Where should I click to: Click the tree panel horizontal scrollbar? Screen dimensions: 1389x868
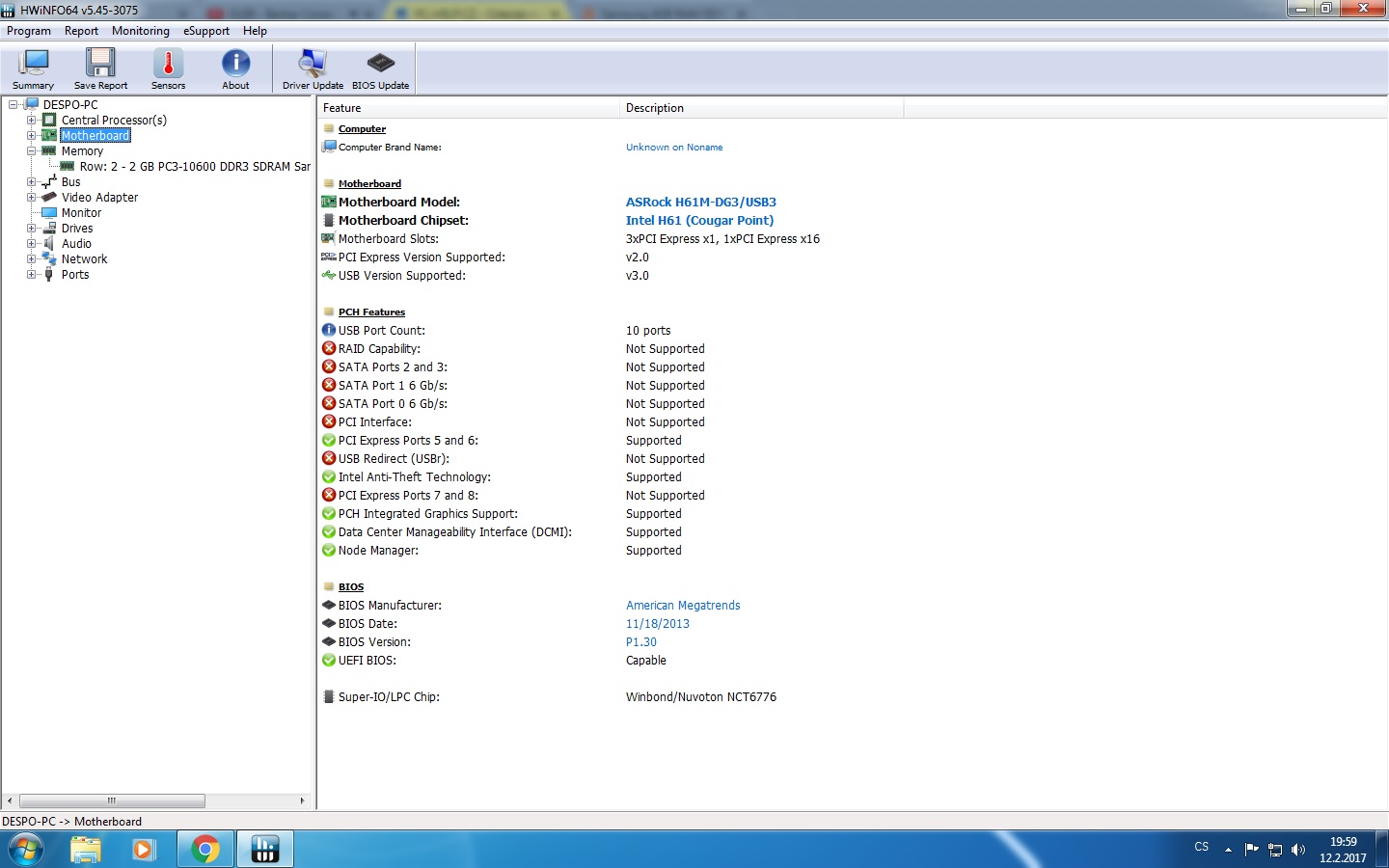tap(112, 800)
